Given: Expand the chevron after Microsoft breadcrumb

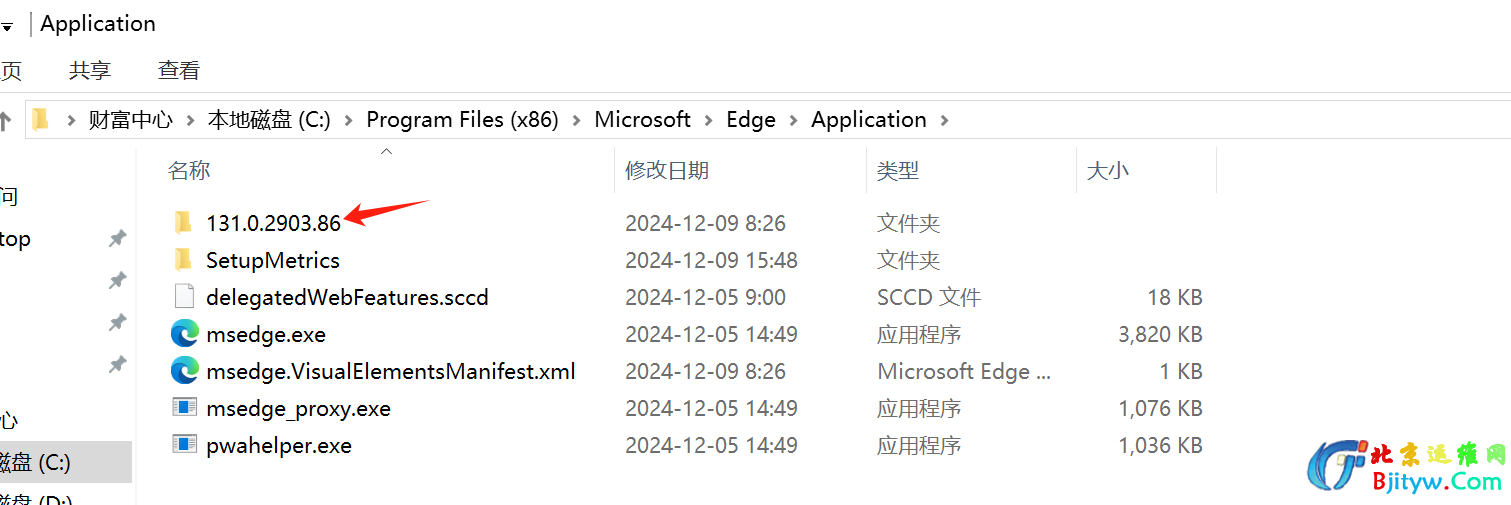Looking at the screenshot, I should click(708, 120).
